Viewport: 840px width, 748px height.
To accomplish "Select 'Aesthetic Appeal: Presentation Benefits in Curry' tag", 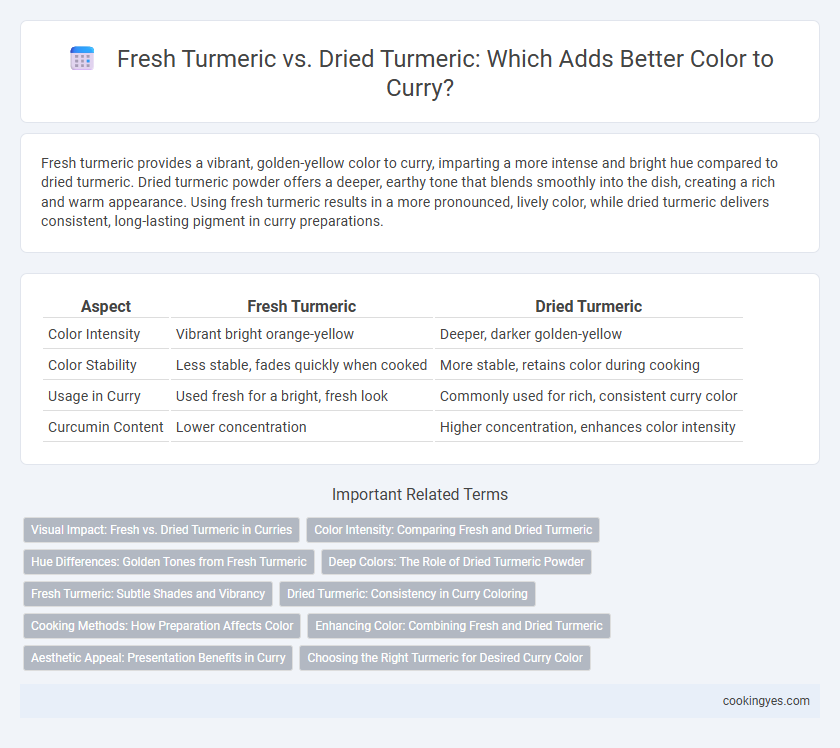I will (x=158, y=658).
